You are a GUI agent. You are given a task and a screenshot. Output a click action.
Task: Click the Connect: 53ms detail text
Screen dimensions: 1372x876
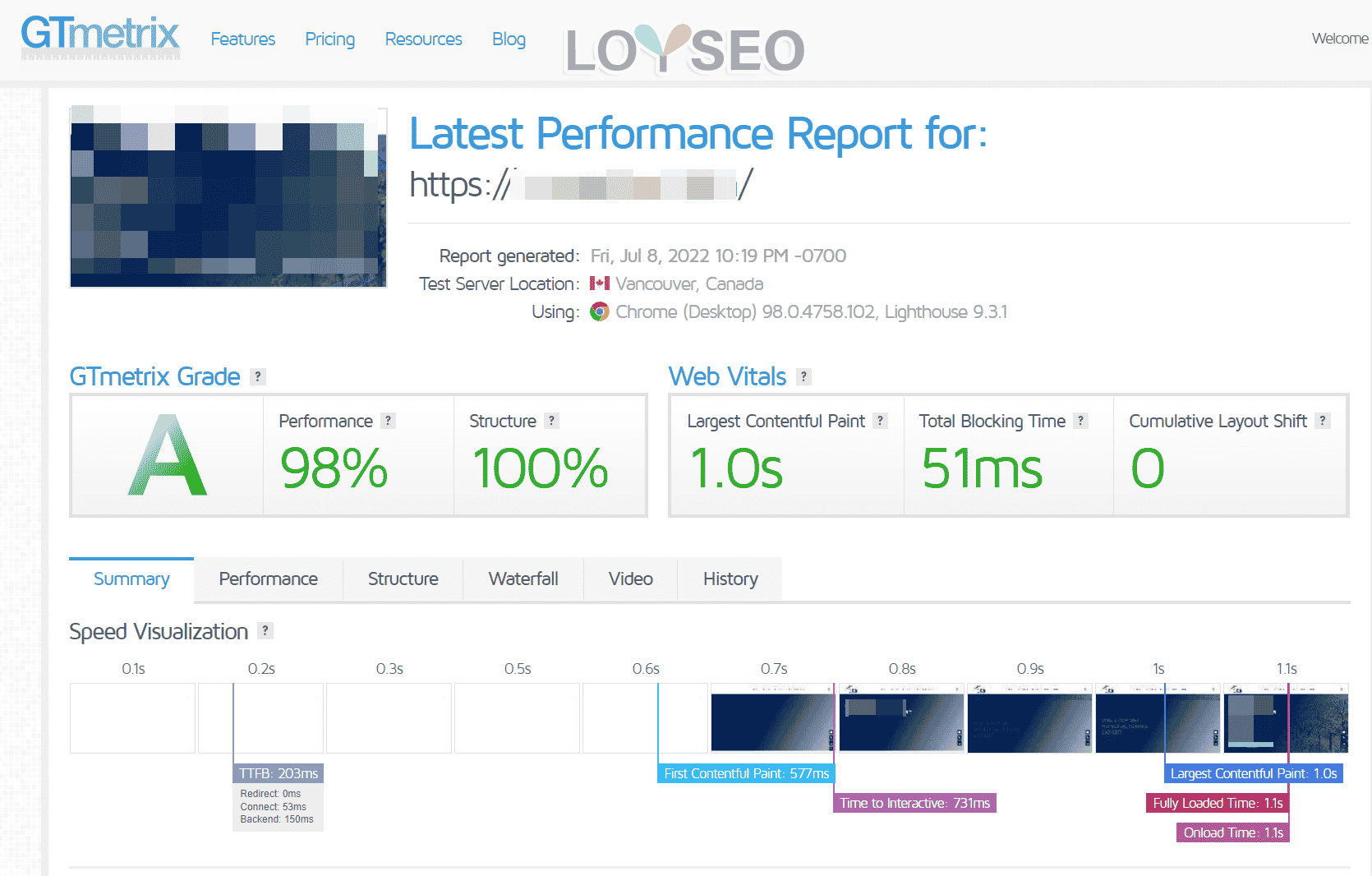pyautogui.click(x=273, y=807)
